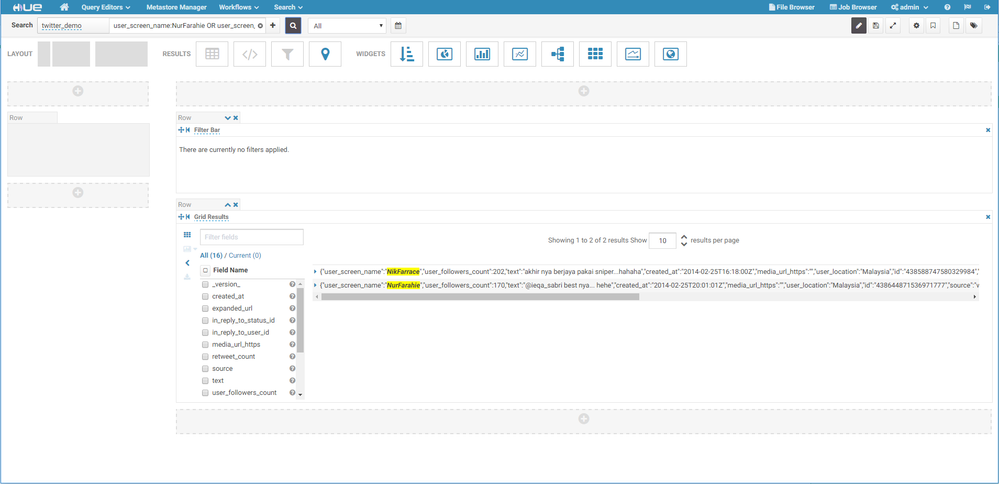Save the dashboard with the disk icon
999x484 pixels.
click(876, 25)
